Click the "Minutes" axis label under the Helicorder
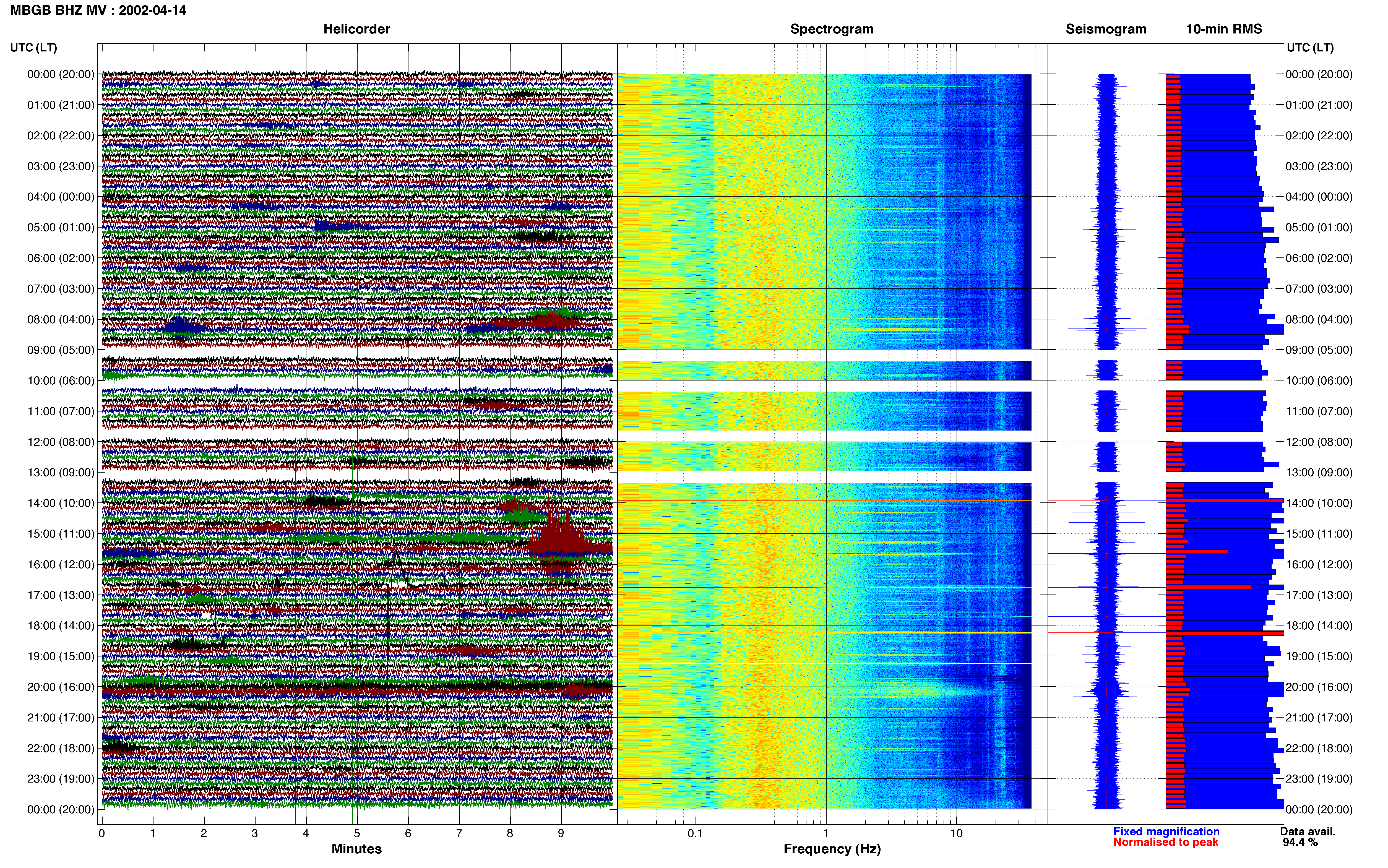 [x=356, y=848]
